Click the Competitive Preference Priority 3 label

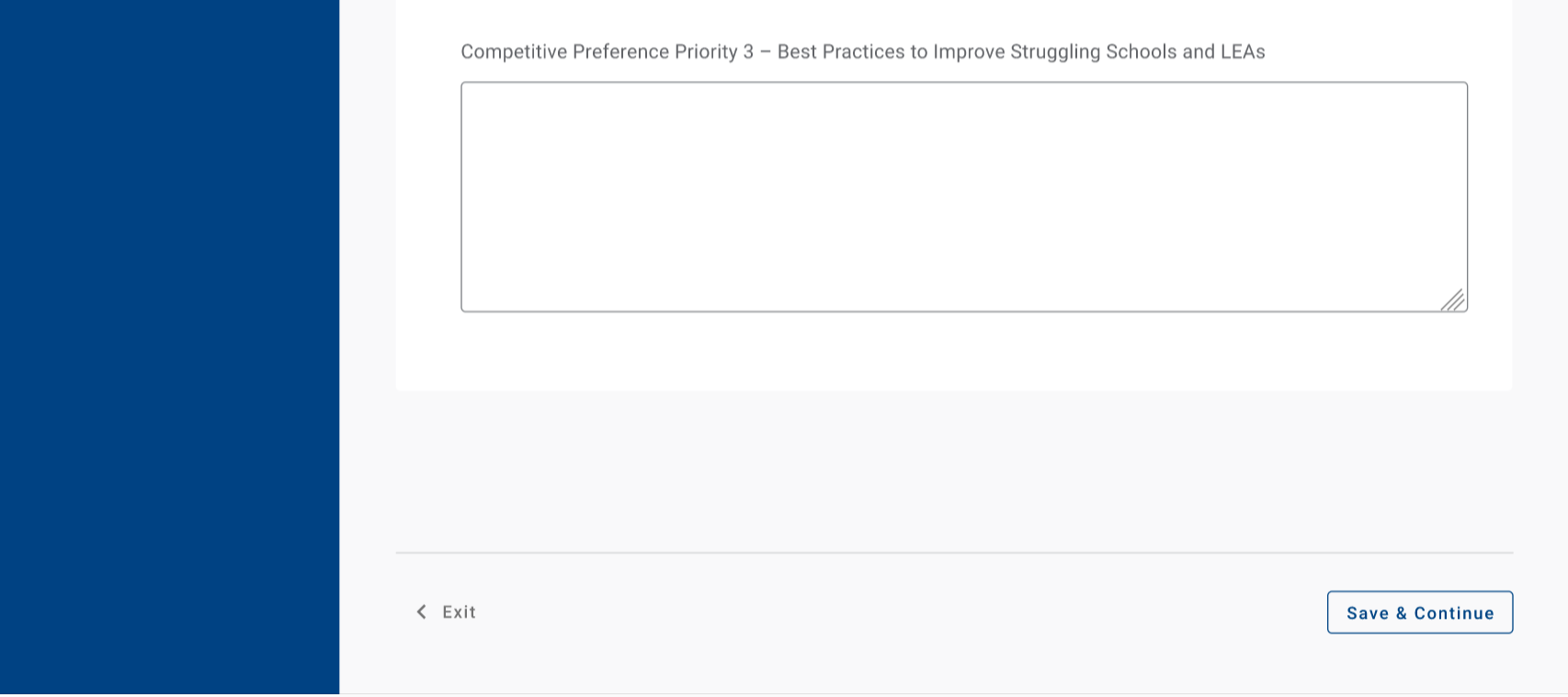tap(862, 51)
